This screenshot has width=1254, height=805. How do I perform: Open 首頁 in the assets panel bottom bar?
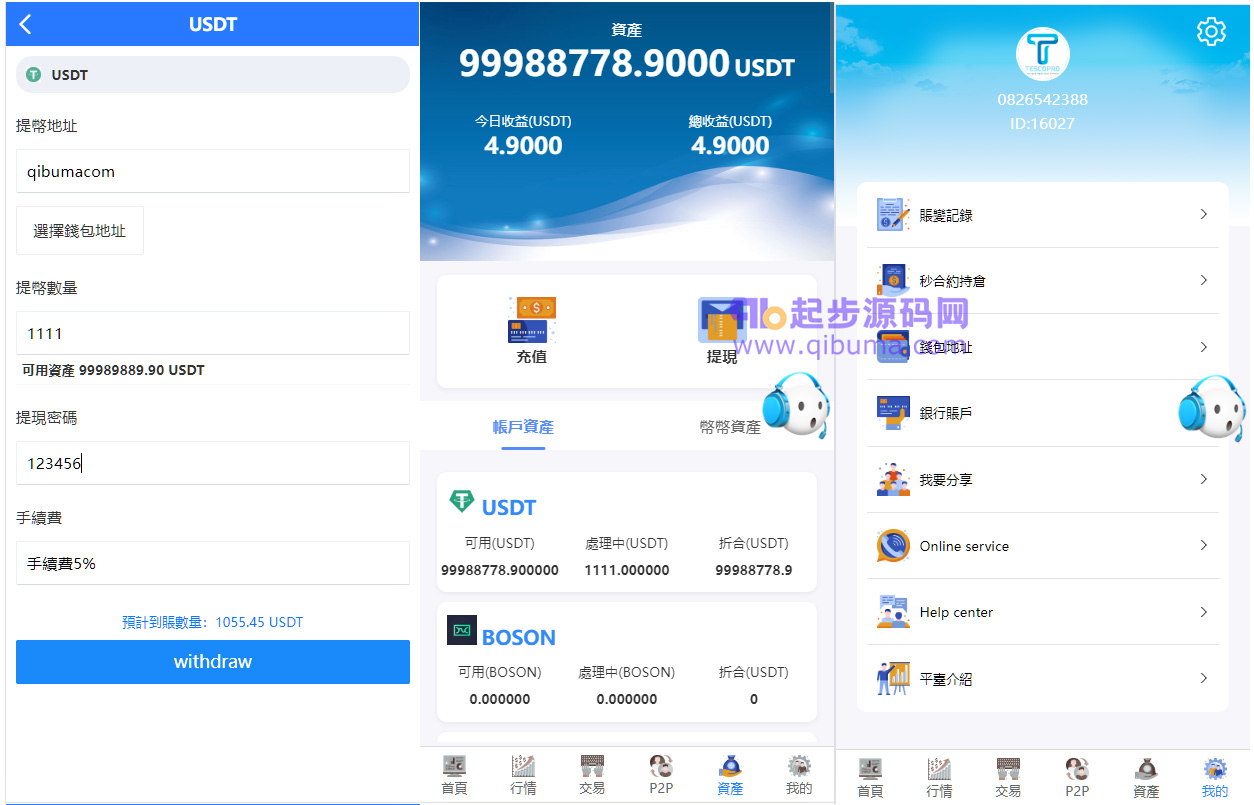point(454,775)
